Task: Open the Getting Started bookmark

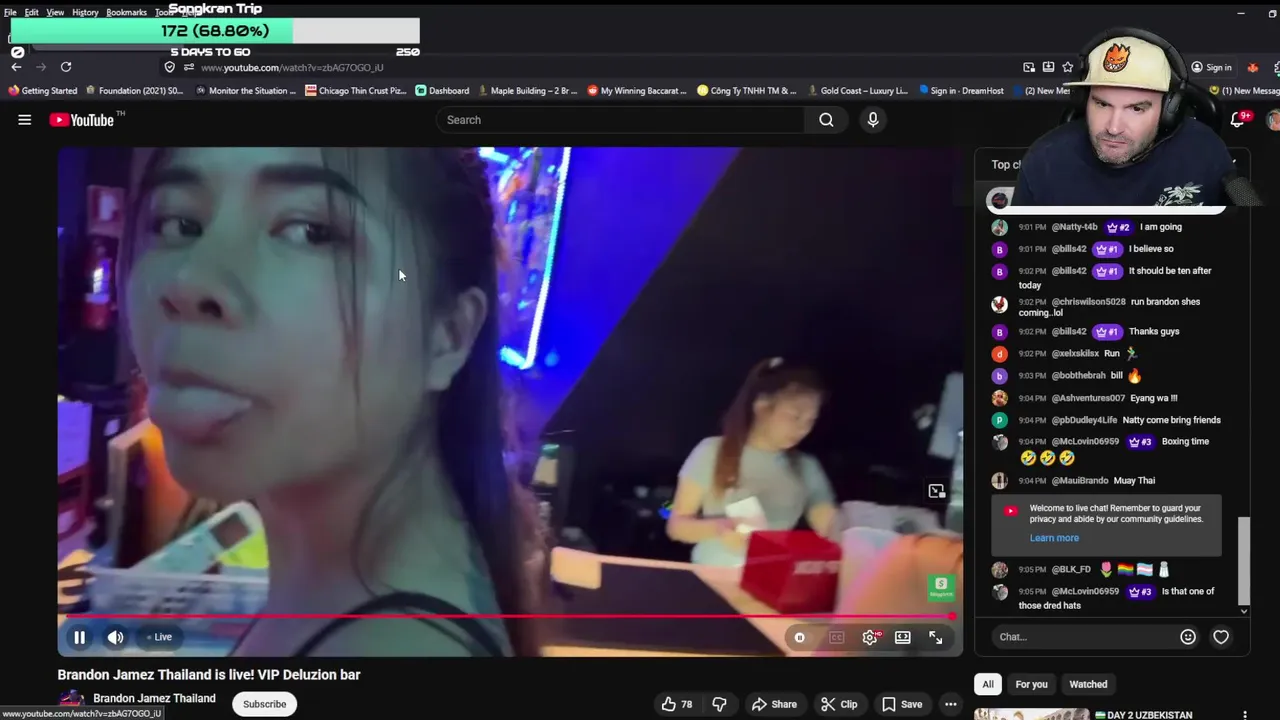Action: pyautogui.click(x=42, y=91)
